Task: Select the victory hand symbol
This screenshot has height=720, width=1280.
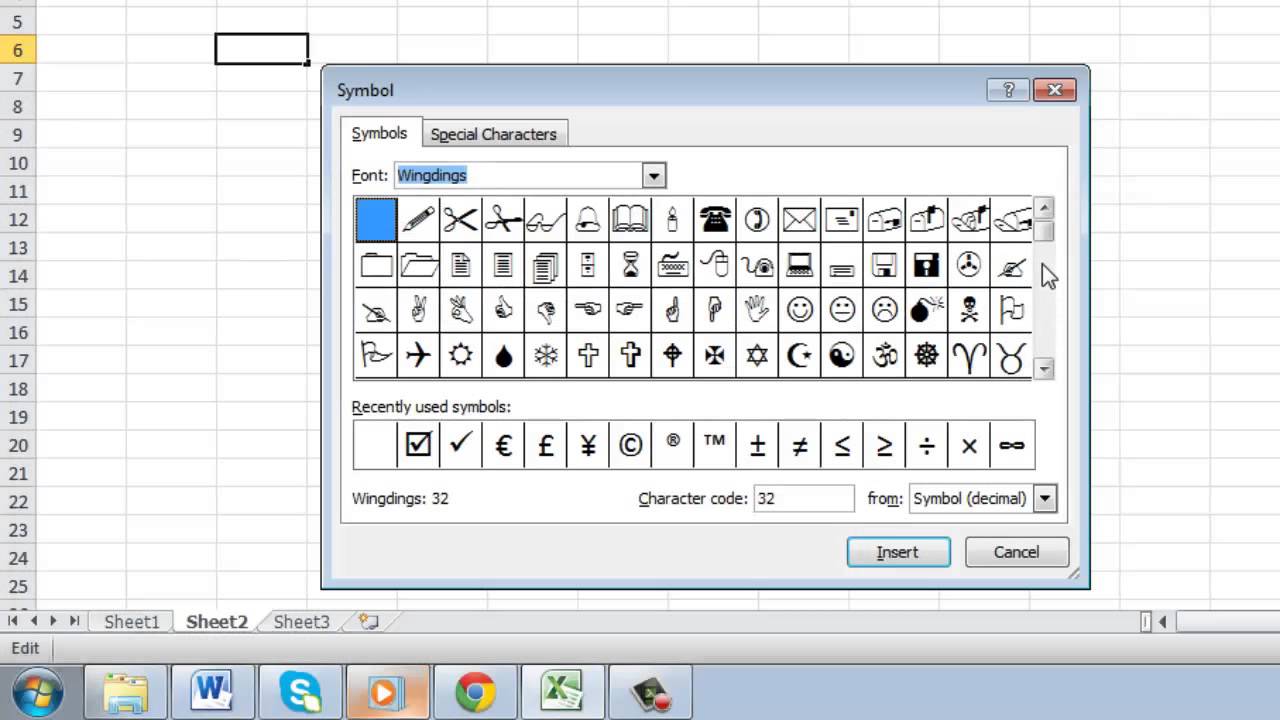Action: [x=417, y=310]
